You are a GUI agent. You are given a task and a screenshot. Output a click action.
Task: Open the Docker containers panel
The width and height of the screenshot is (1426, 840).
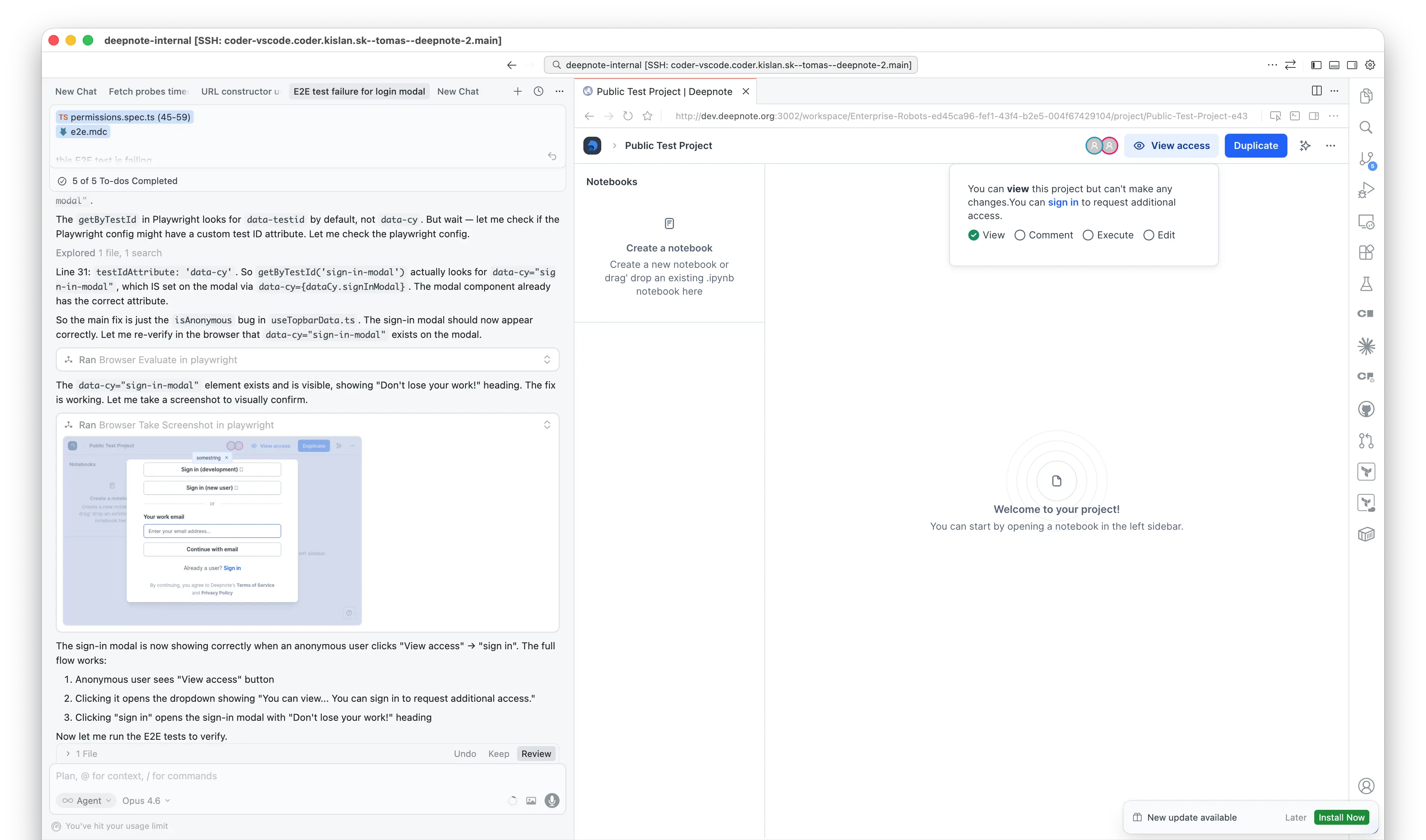click(x=1367, y=534)
